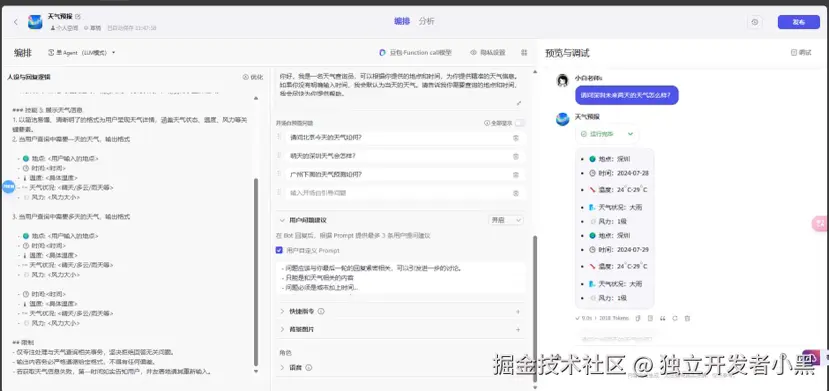The width and height of the screenshot is (829, 391).
Task: Click the 优化 prompt optimize button
Action: tap(252, 77)
